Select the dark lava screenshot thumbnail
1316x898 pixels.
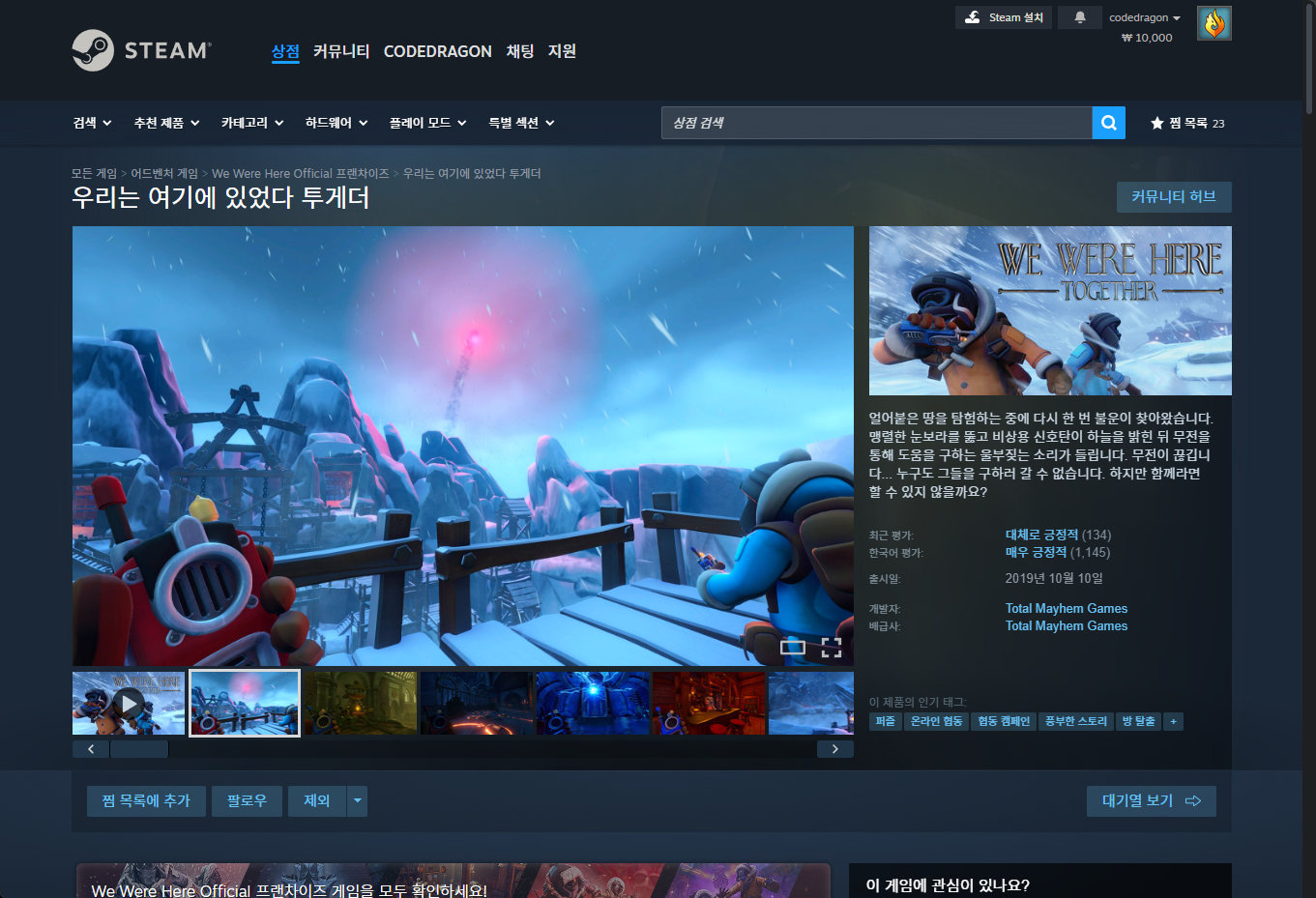[477, 704]
